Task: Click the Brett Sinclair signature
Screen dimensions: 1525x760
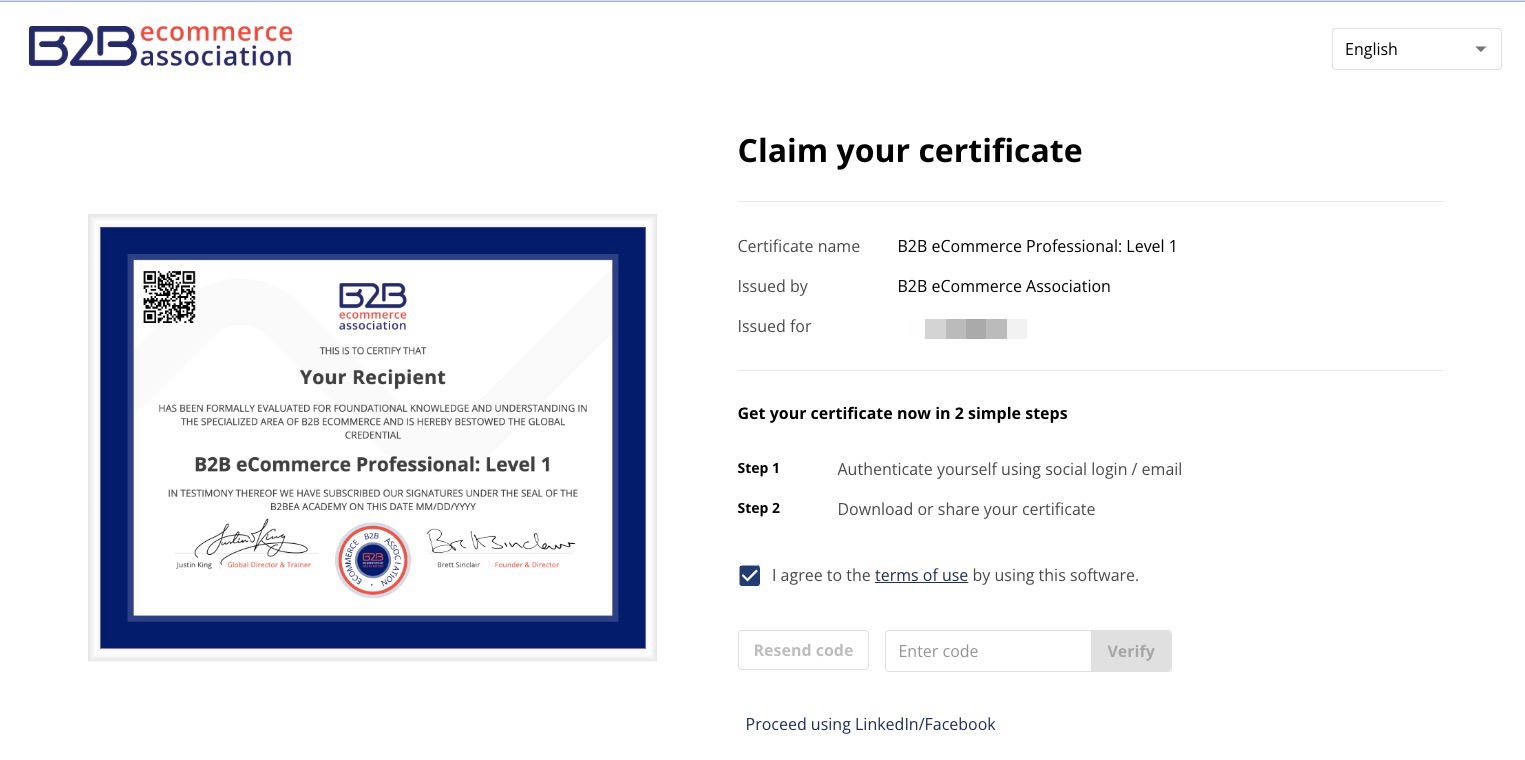Action: click(x=502, y=541)
